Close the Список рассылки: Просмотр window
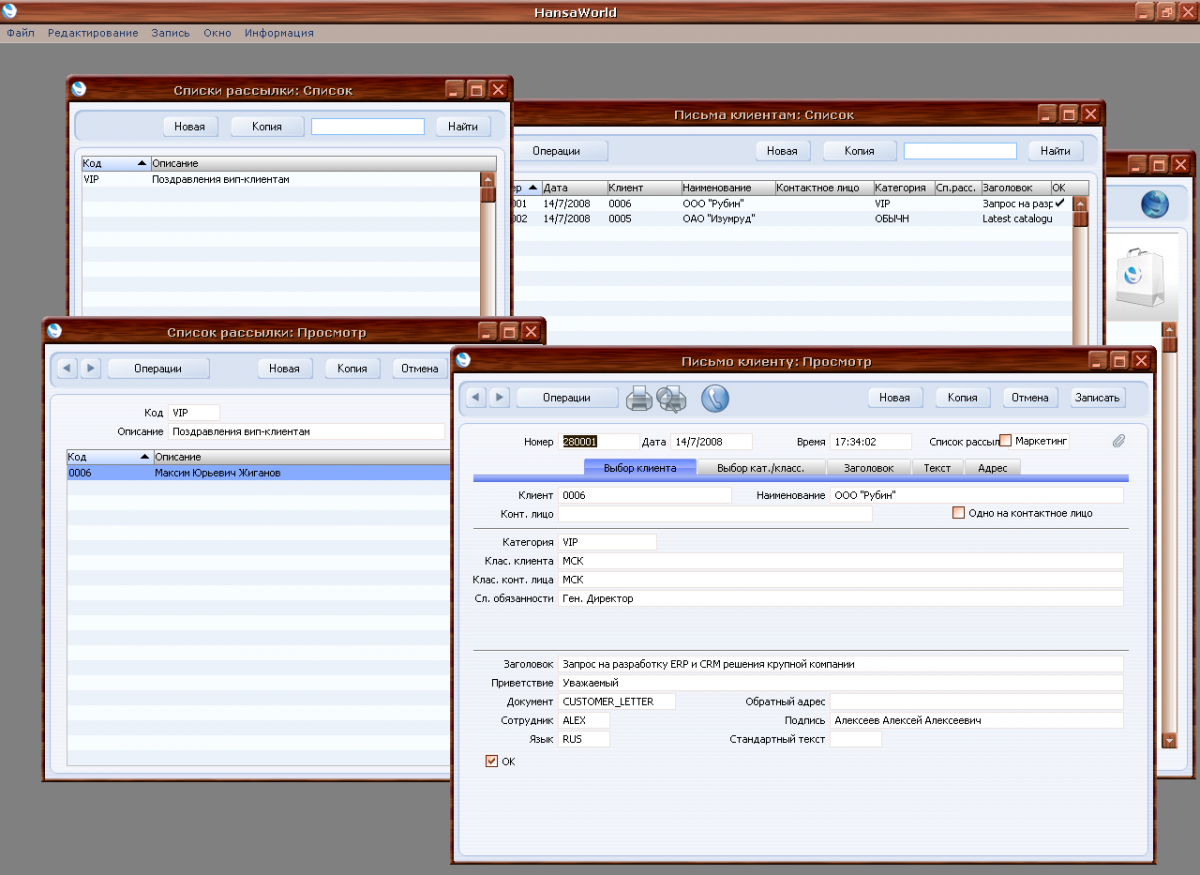The image size is (1200, 875). click(x=530, y=331)
